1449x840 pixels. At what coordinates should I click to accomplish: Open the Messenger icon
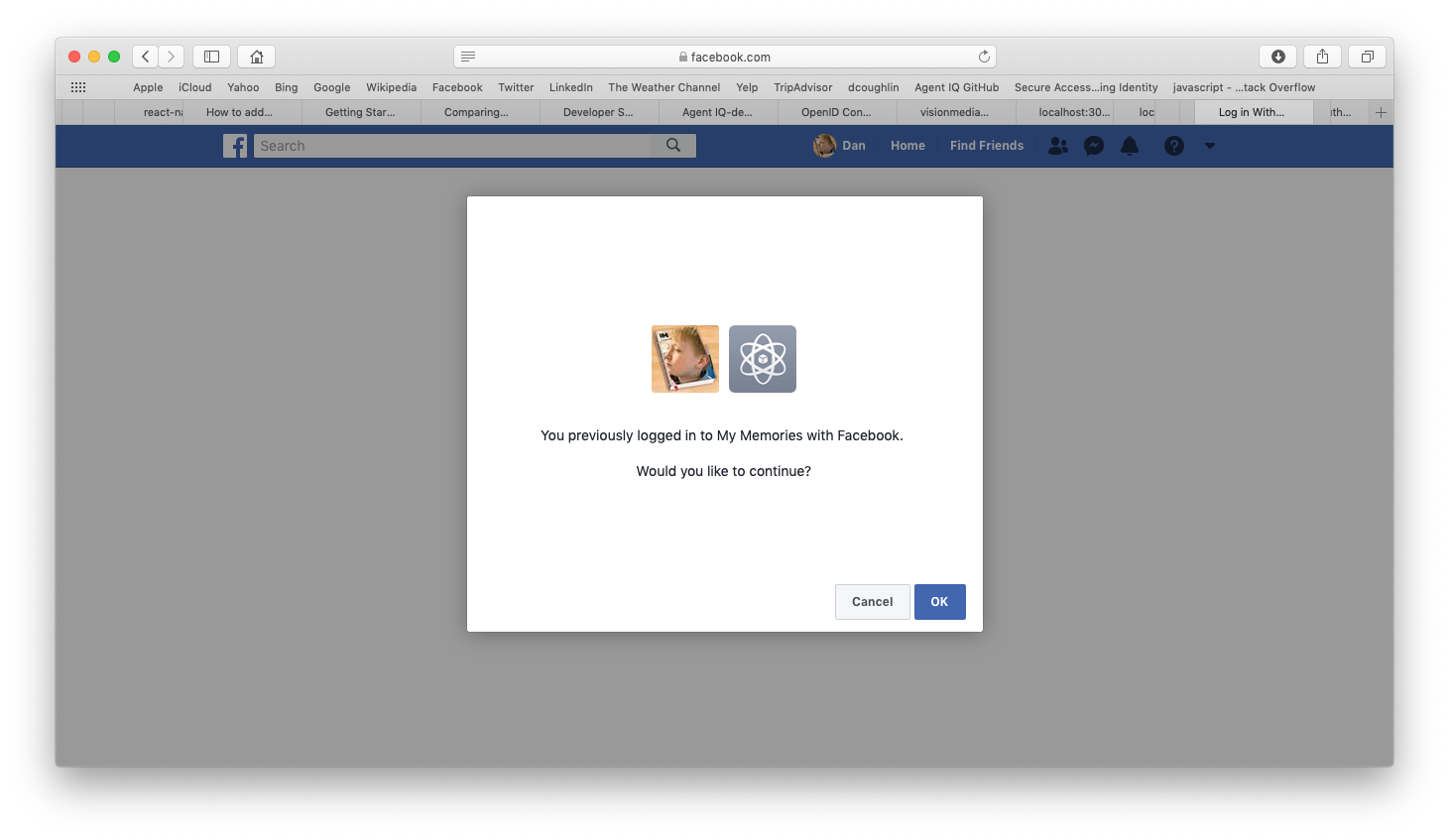click(x=1094, y=146)
